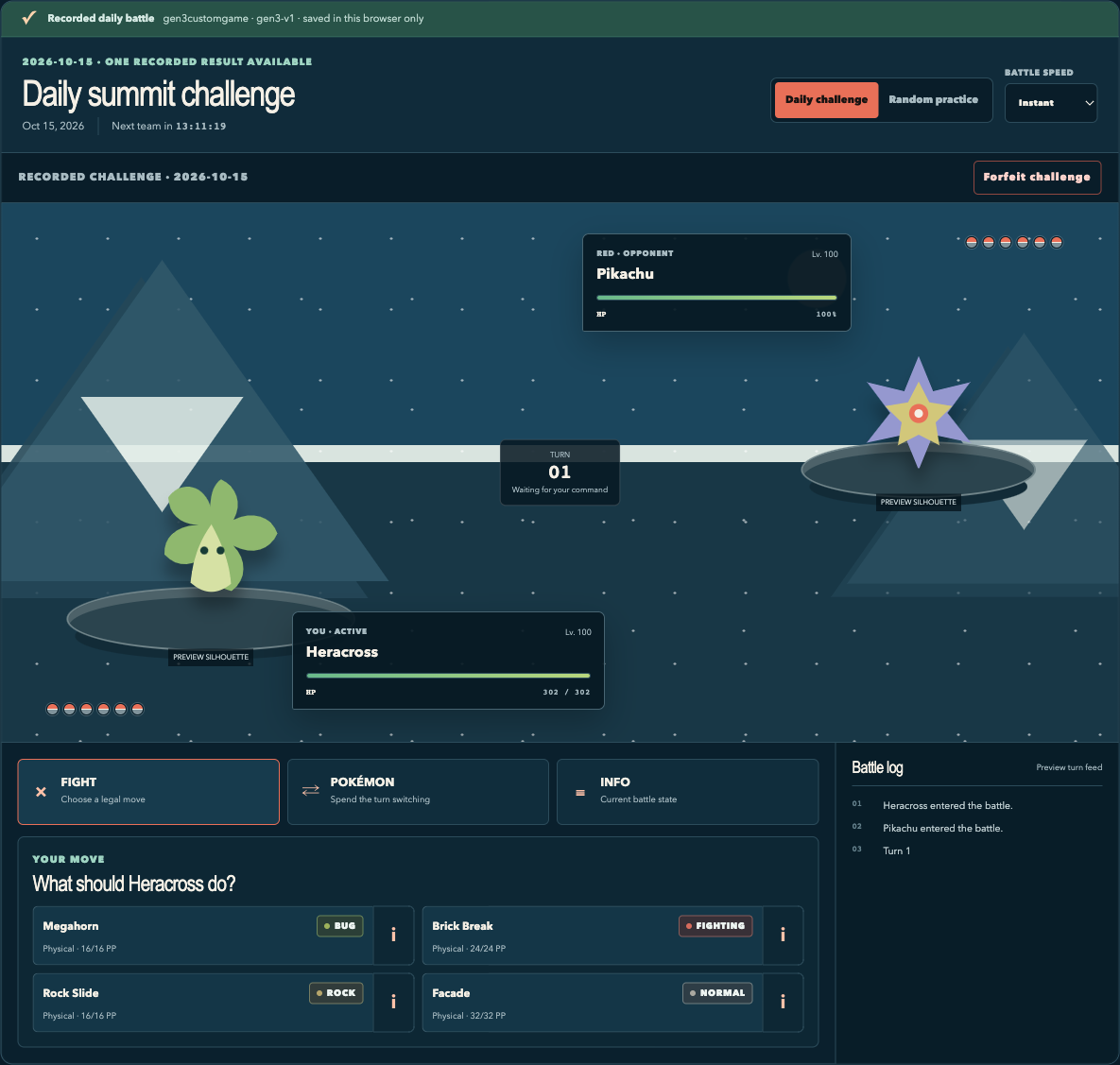Click Pikachu's HP bar
The width and height of the screenshot is (1120, 1065).
[x=716, y=298]
